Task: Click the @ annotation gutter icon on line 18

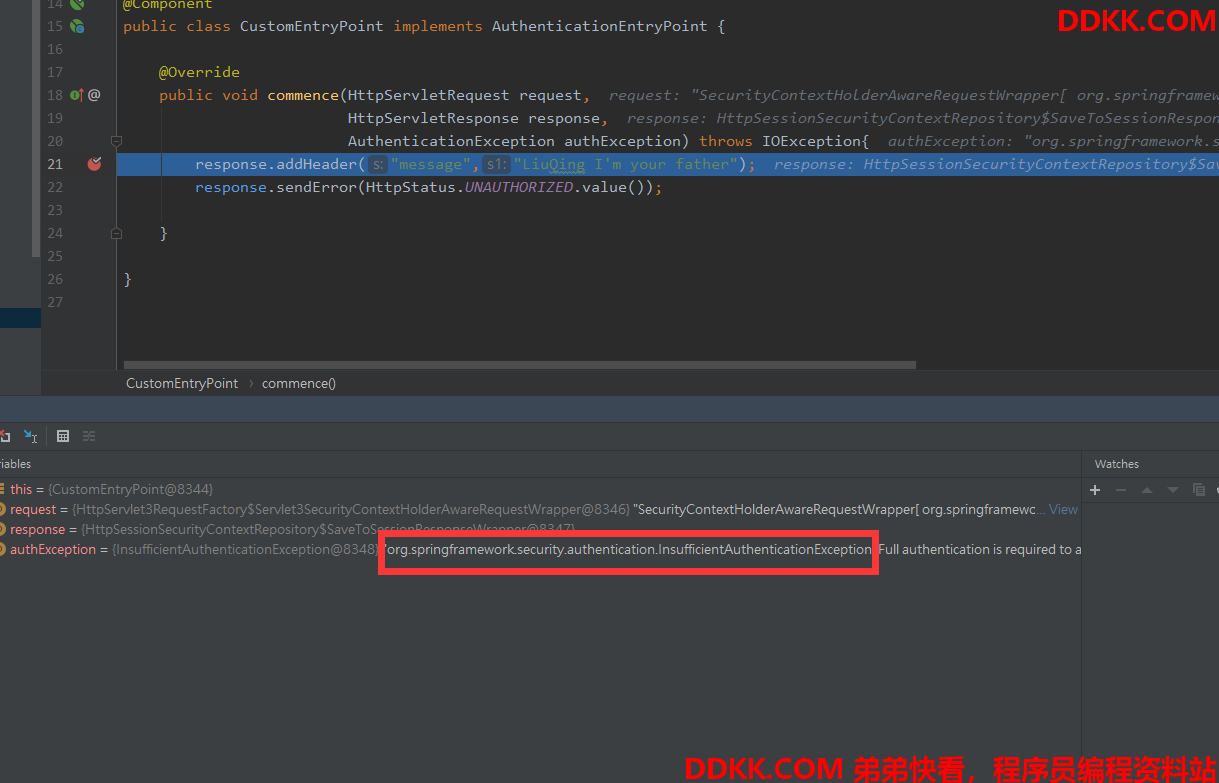Action: tap(94, 95)
